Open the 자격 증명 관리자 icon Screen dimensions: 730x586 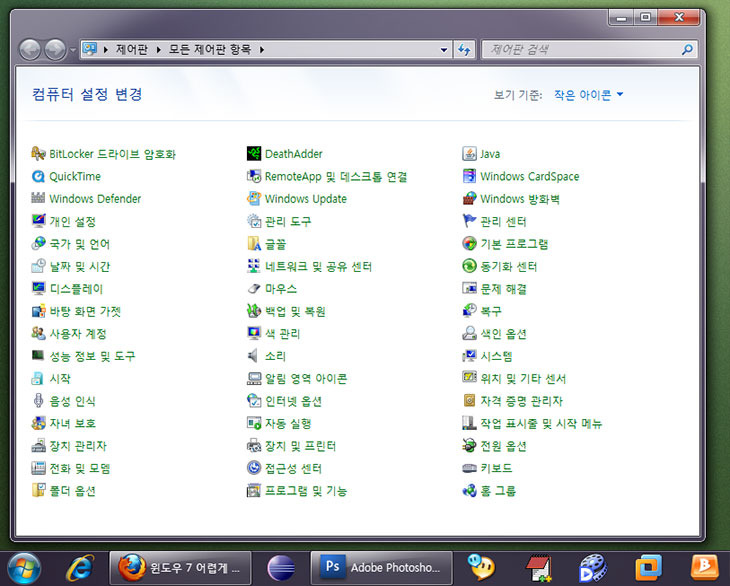point(469,401)
